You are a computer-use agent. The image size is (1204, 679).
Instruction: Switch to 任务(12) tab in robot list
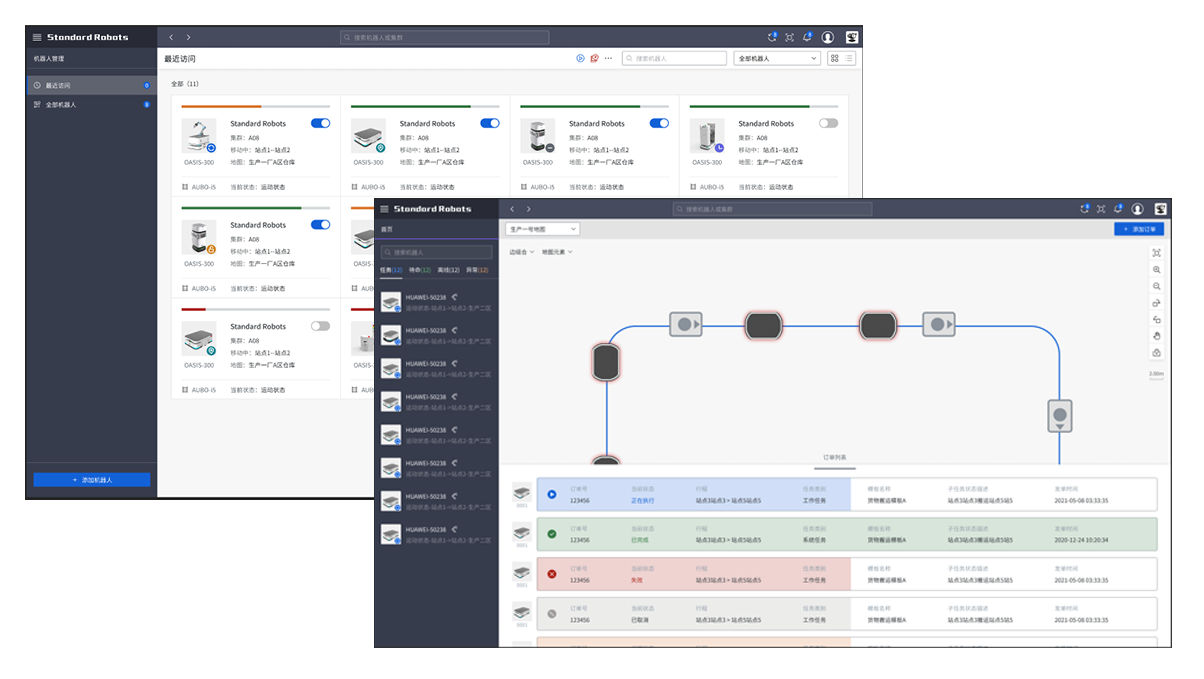click(x=391, y=270)
